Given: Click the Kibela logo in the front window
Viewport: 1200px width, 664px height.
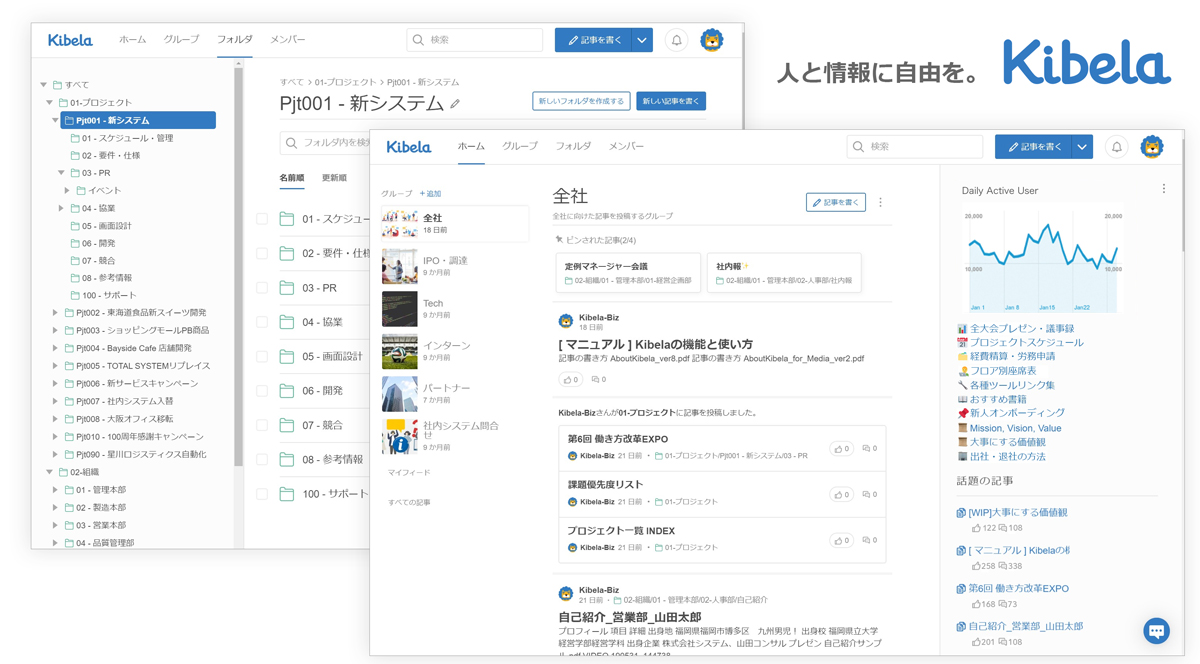Looking at the screenshot, I should pyautogui.click(x=409, y=147).
